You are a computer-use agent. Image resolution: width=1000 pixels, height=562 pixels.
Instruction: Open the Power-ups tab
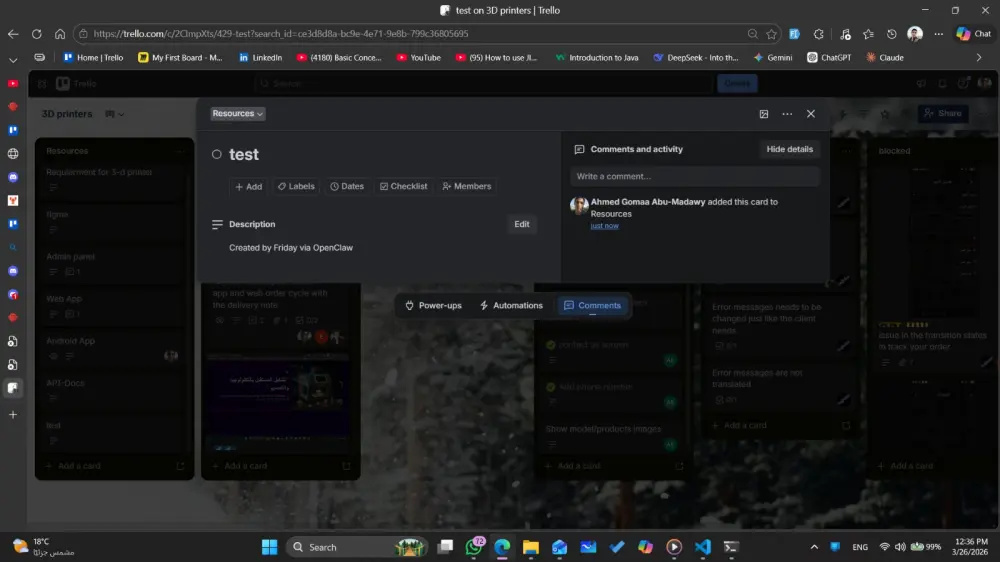click(433, 305)
